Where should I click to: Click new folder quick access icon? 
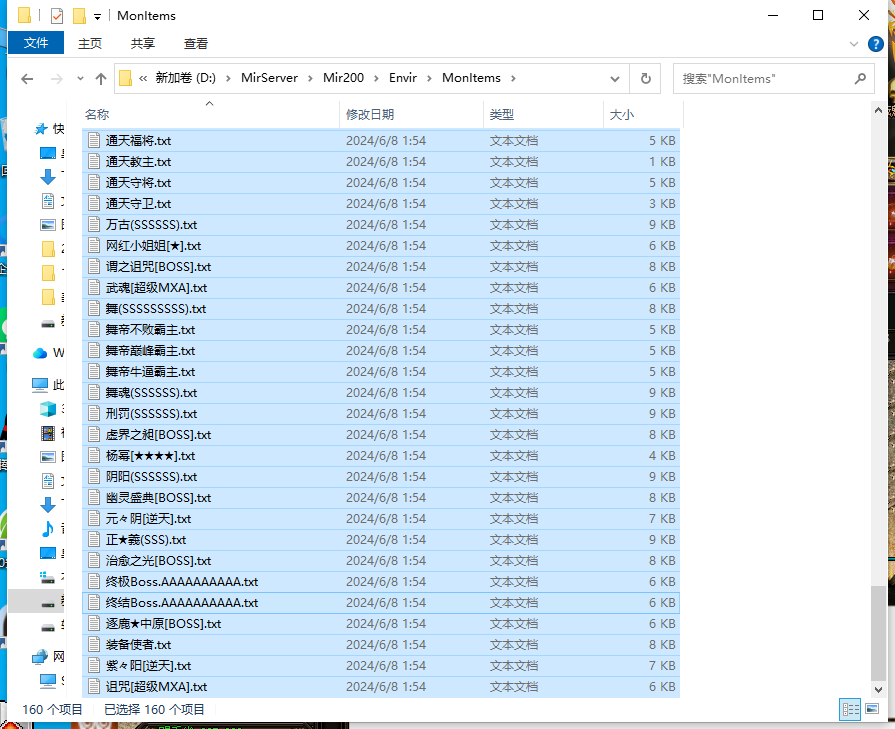pyautogui.click(x=79, y=16)
